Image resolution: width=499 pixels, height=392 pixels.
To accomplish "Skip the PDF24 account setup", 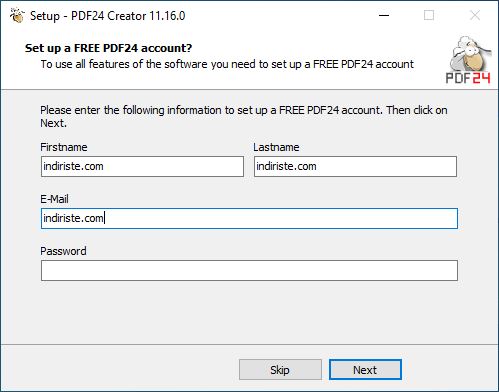I will [280, 370].
